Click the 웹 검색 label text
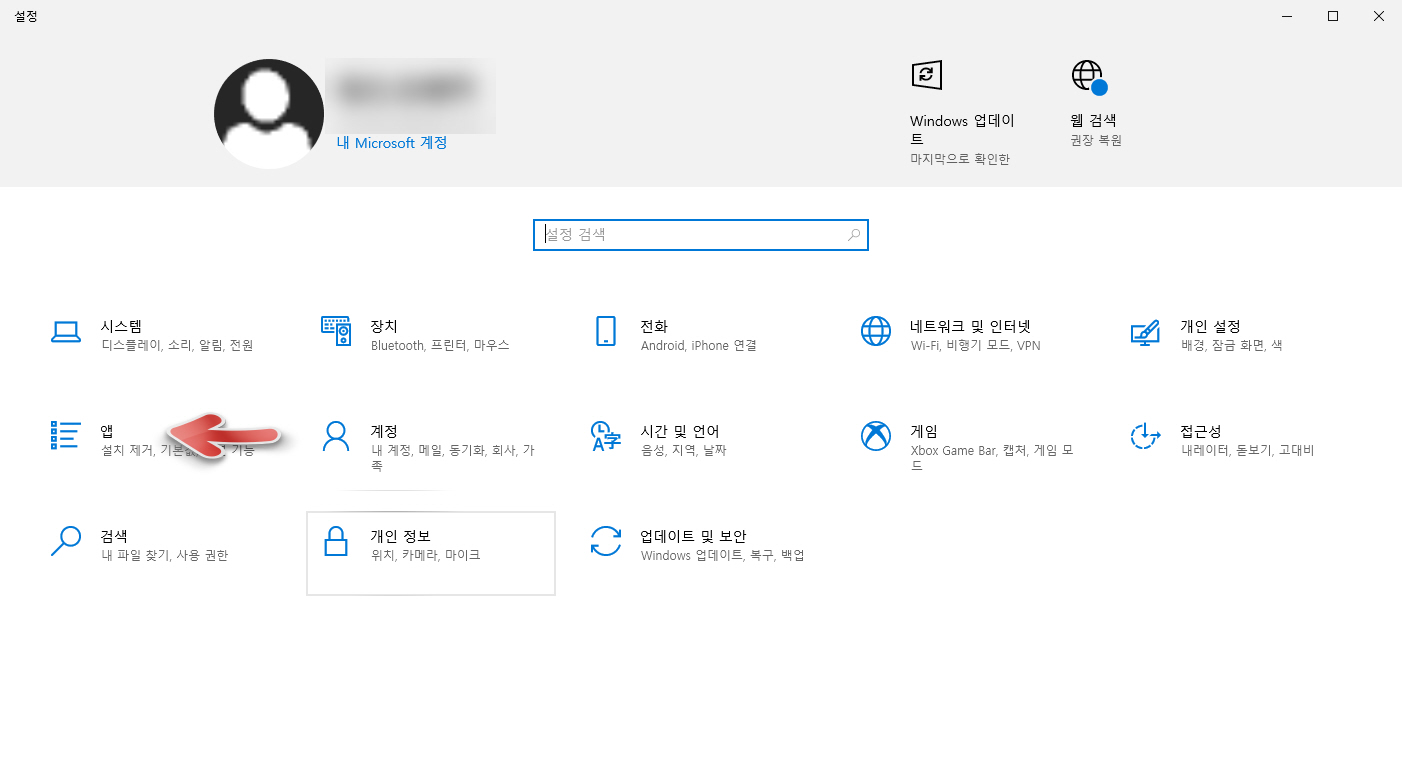 tap(1093, 120)
